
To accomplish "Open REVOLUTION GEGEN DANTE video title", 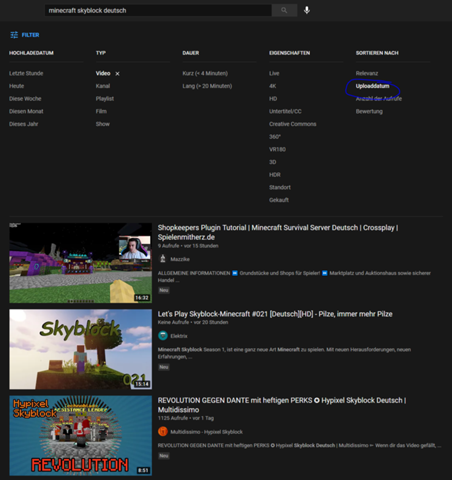I will pos(282,405).
